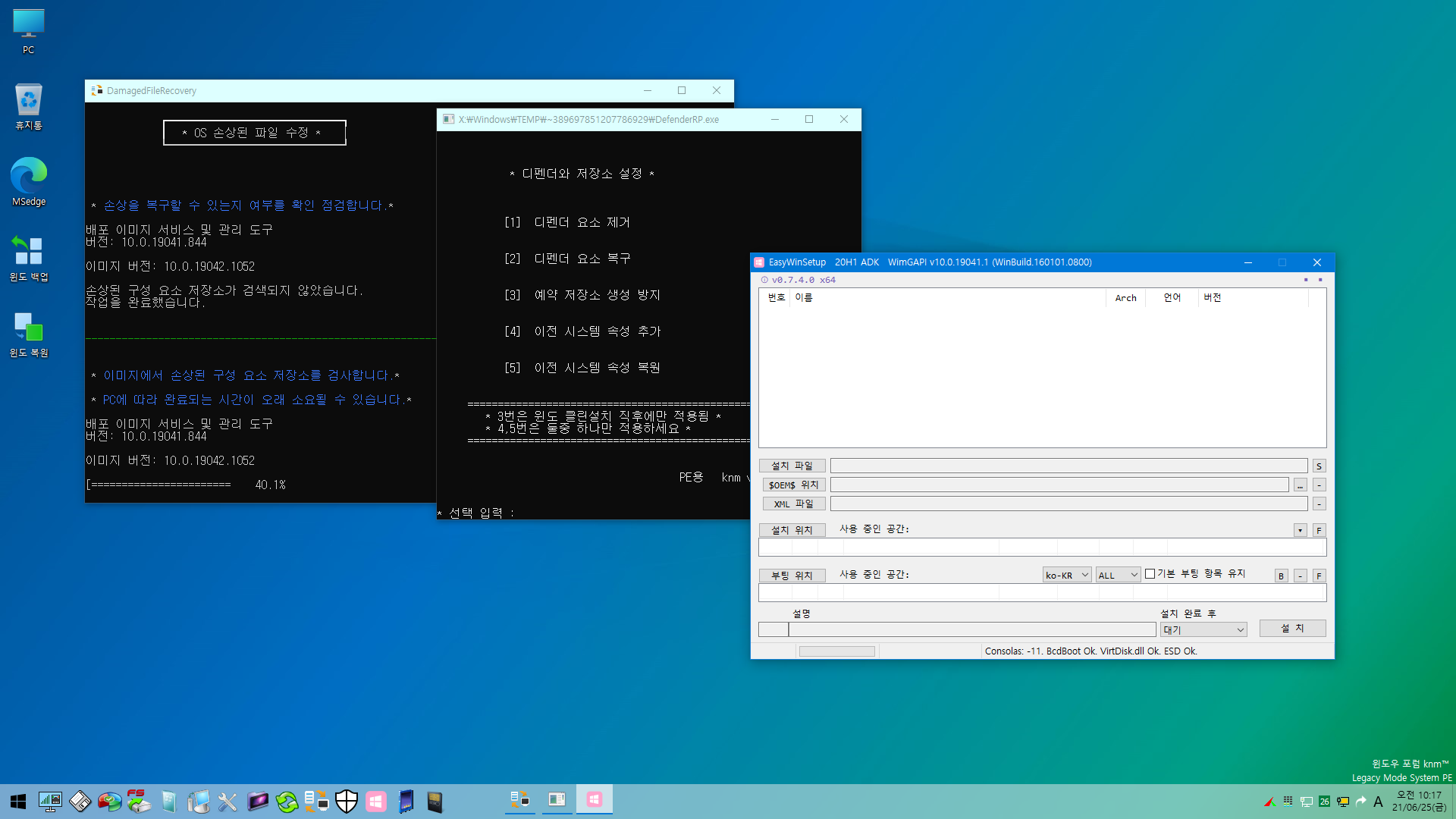Click the EasyWinSetup status bar progress bar
The image size is (1456, 819).
[837, 651]
